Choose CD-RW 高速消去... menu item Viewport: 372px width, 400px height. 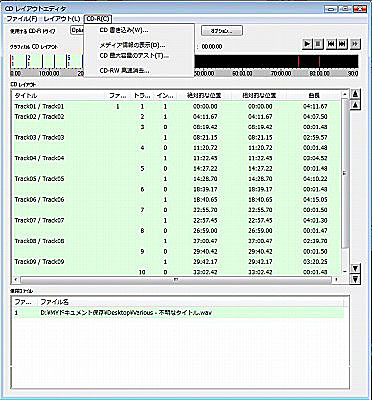(124, 70)
